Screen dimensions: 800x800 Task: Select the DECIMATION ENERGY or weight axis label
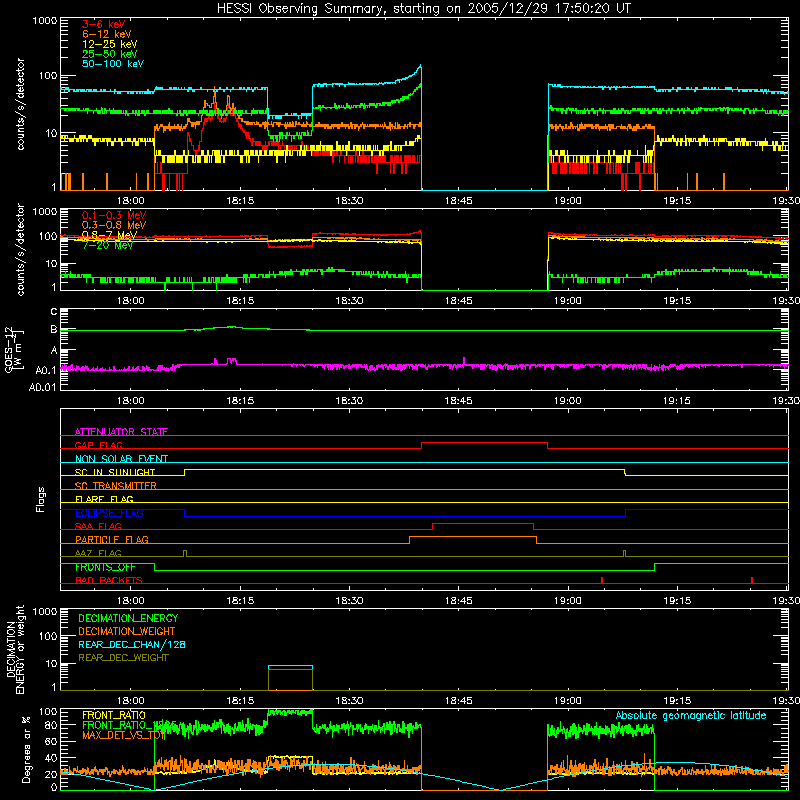coord(15,649)
